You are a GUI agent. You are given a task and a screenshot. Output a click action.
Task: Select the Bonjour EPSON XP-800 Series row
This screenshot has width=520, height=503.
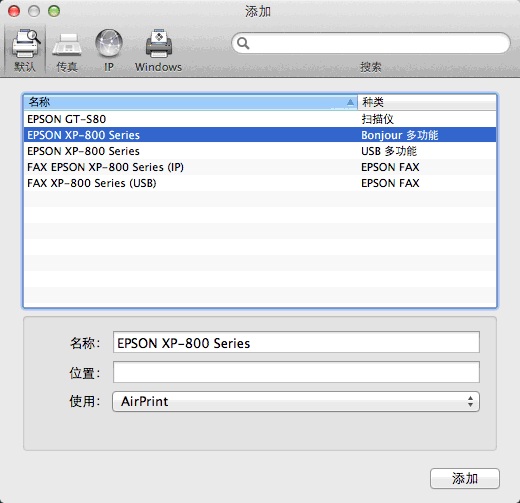click(x=260, y=135)
